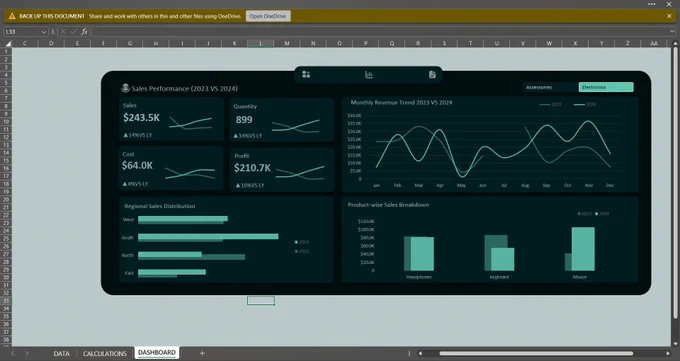Viewport: 680px width, 361px height.
Task: Select the DASHBOARD sheet tab
Action: click(x=157, y=353)
